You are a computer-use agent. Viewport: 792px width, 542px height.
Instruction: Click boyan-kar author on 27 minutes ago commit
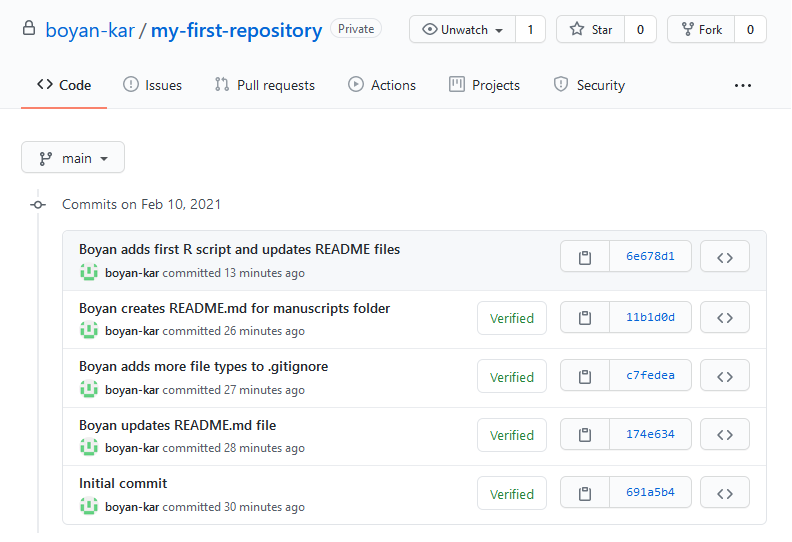[132, 390]
